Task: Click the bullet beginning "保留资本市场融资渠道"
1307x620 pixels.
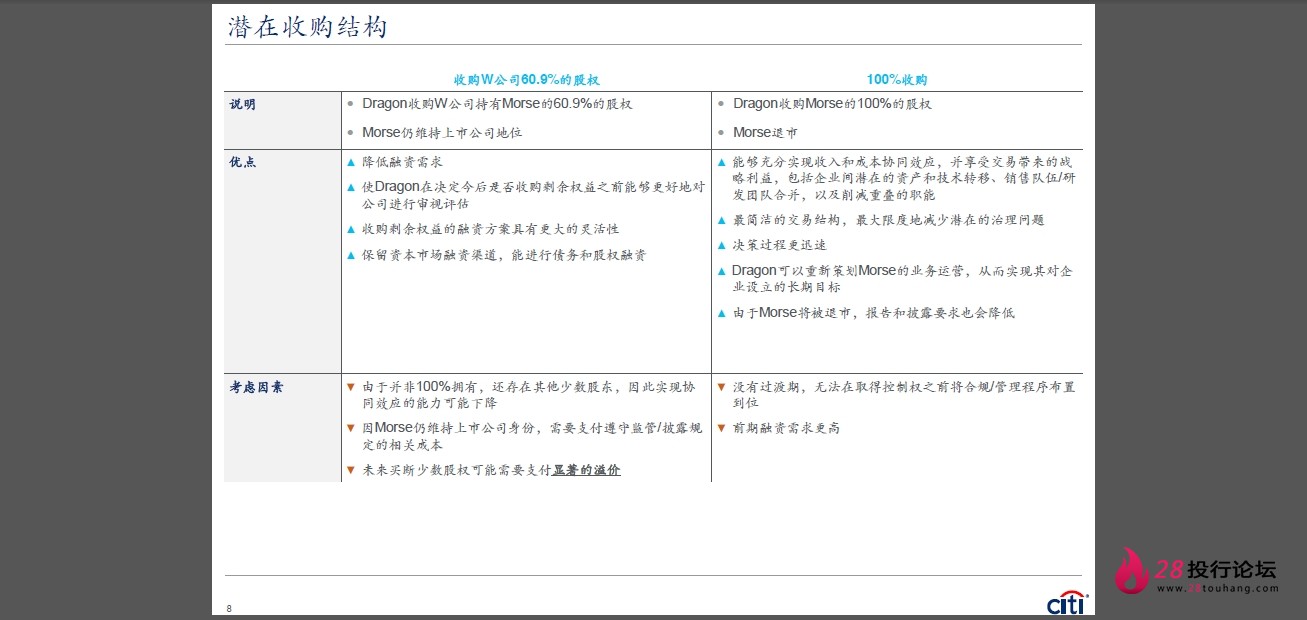Action: point(504,255)
